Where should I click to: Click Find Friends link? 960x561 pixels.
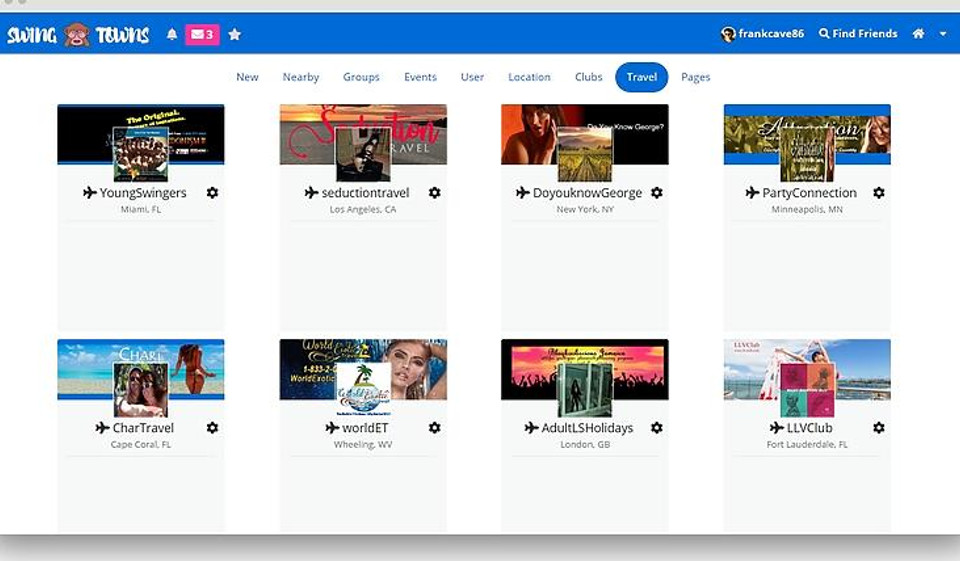[x=858, y=34]
